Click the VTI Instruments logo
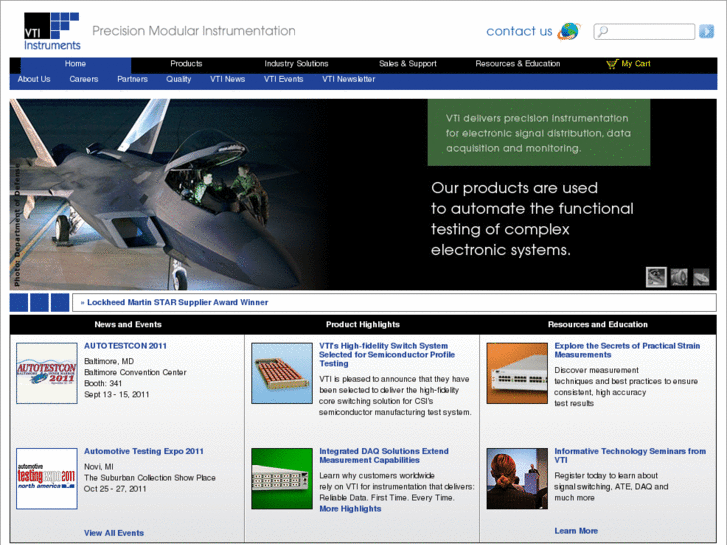 tap(52, 31)
